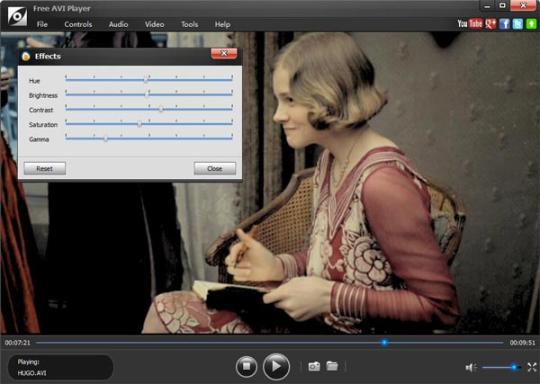Open the Controls menu
Image resolution: width=540 pixels, height=384 pixels.
click(78, 24)
